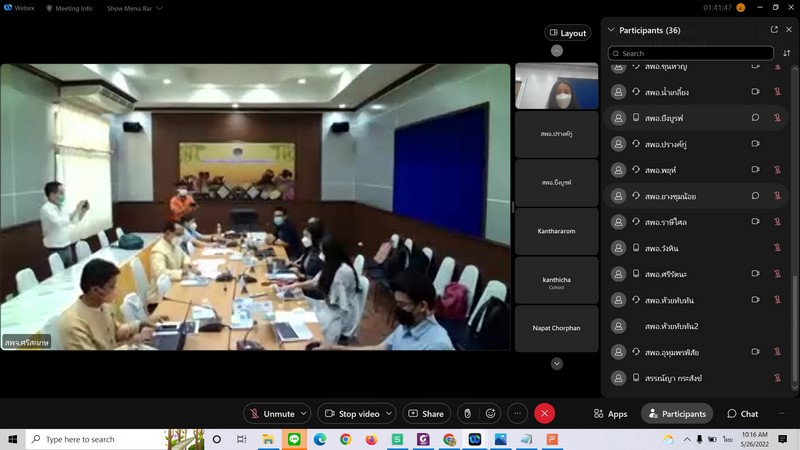Collapse the Participants section chevron
The height and width of the screenshot is (450, 800).
click(611, 30)
